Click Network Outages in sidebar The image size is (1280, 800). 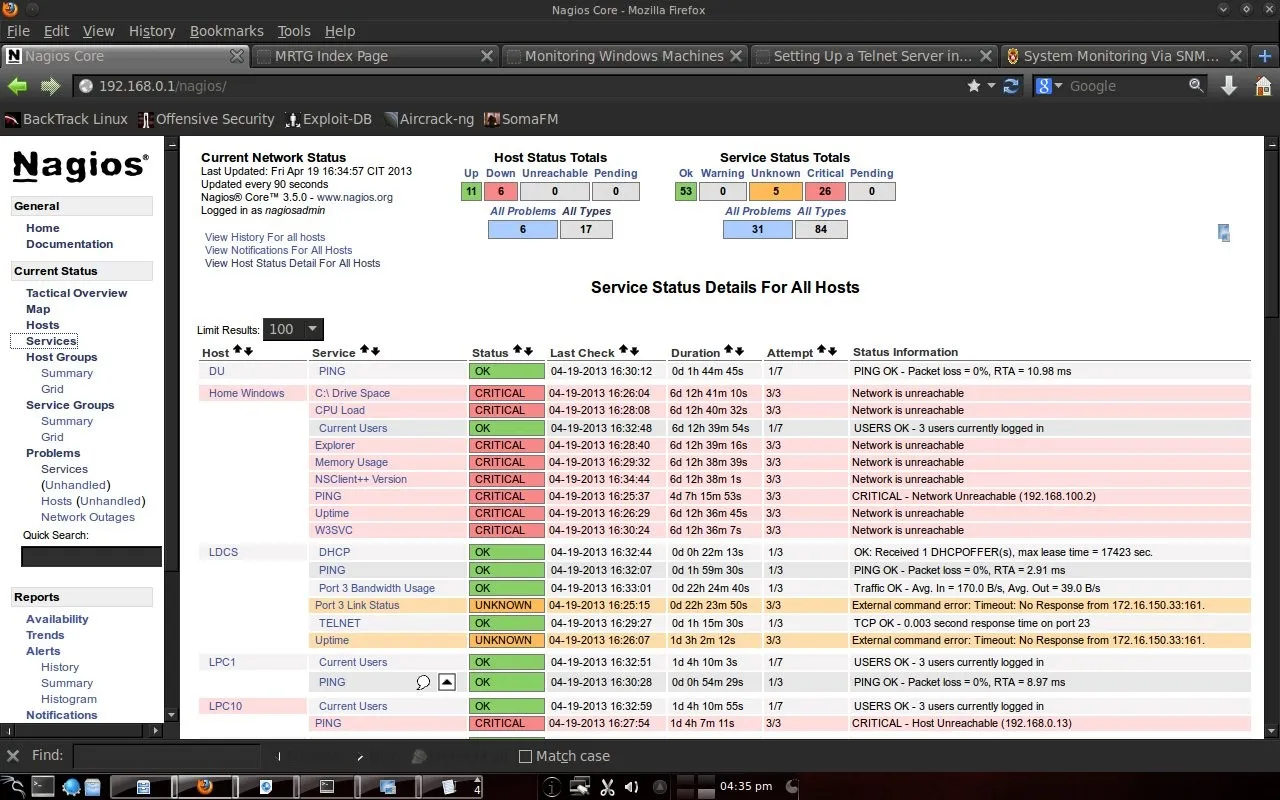pyautogui.click(x=88, y=517)
